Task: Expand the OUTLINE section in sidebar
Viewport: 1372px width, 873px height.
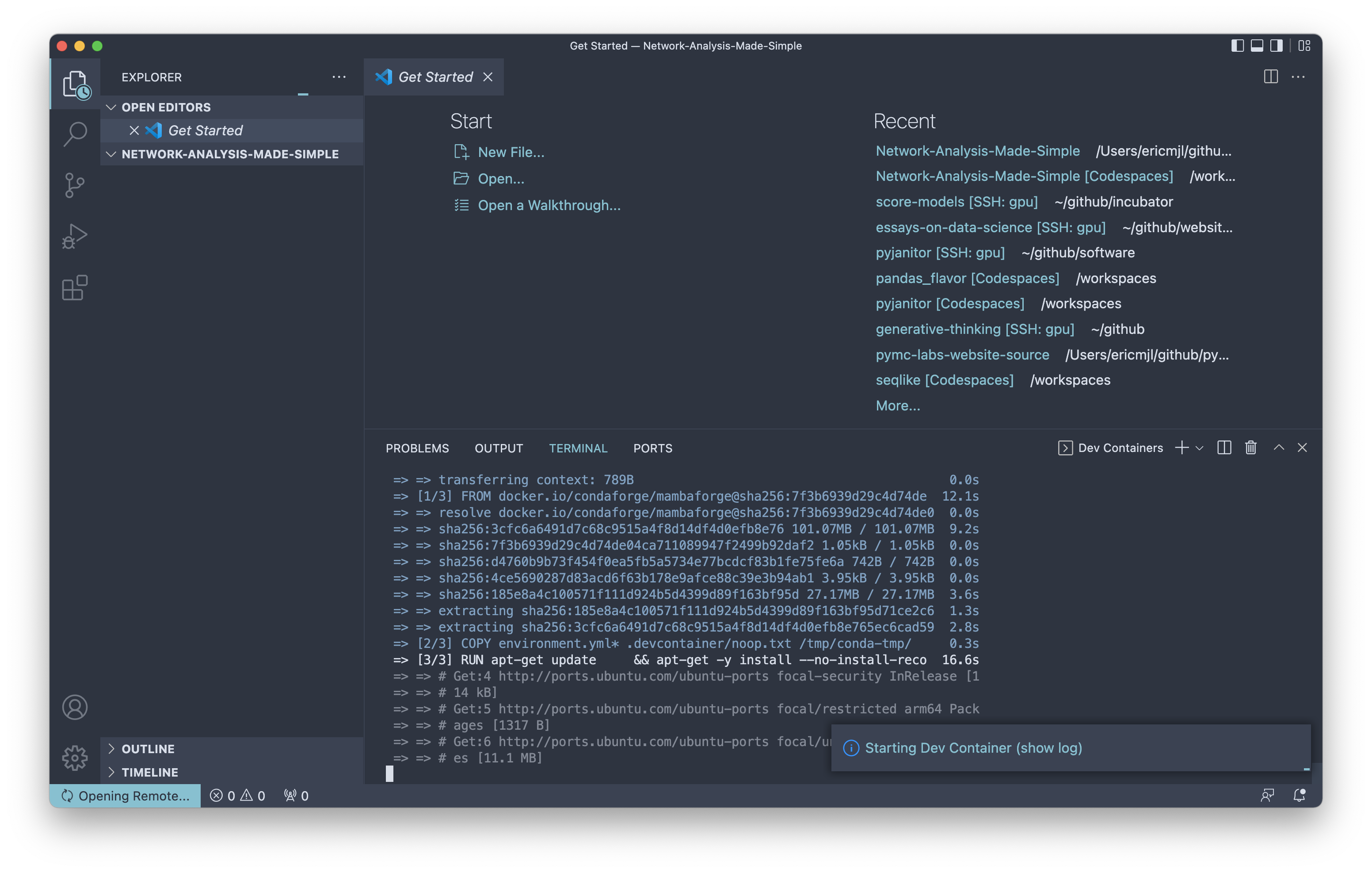Action: [x=148, y=748]
